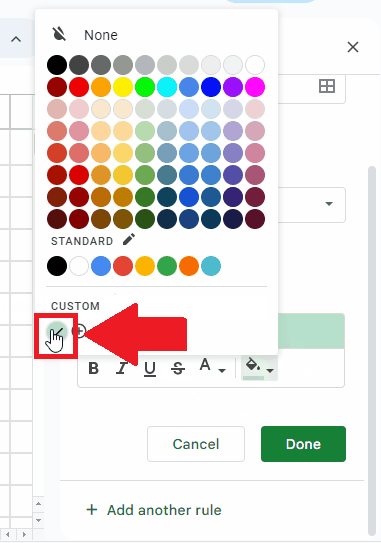Pick the bright yellow color swatch
The width and height of the screenshot is (381, 543).
tap(123, 87)
